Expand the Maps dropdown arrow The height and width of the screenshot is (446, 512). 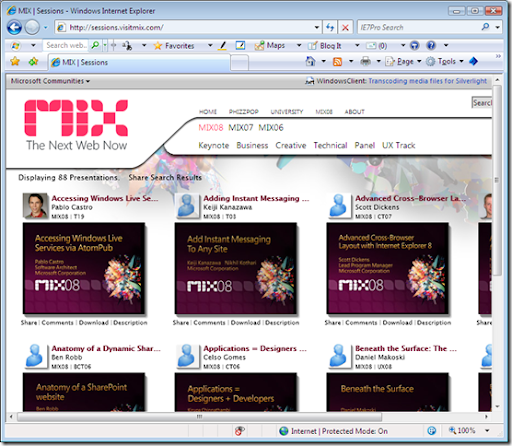click(299, 45)
